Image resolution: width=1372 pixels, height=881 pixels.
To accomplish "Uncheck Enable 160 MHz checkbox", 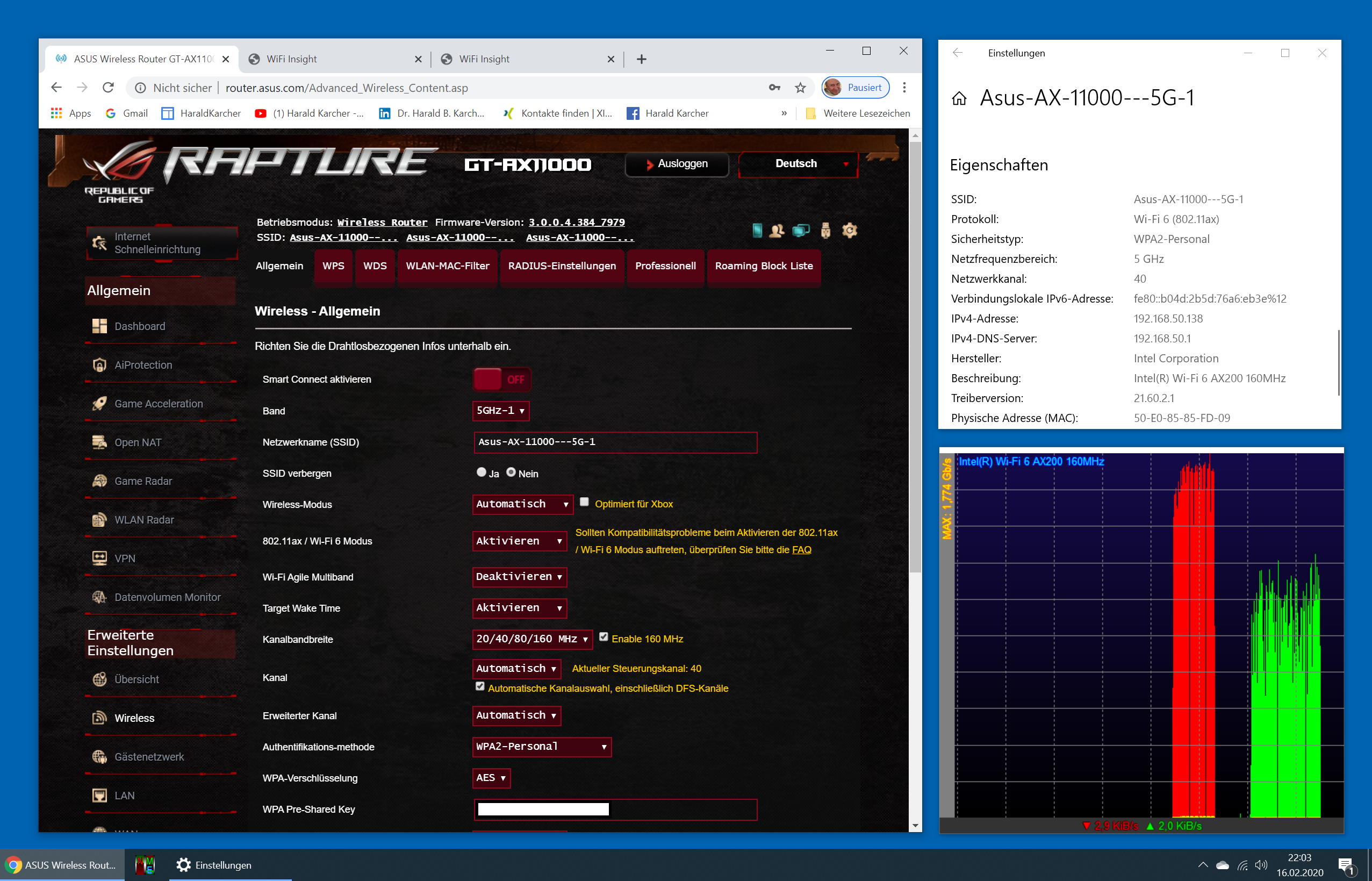I will (604, 637).
